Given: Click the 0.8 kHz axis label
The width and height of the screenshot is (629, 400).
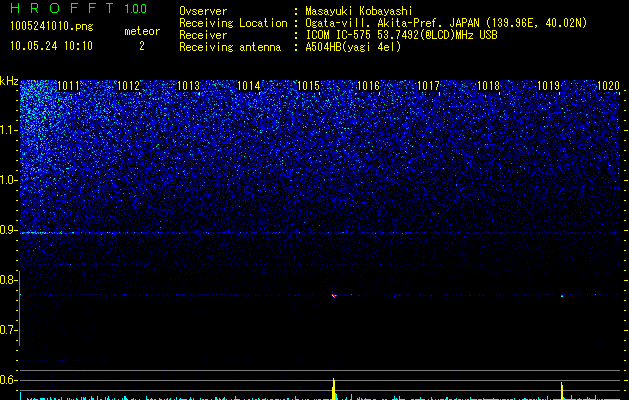Looking at the screenshot, I should click(9, 280).
